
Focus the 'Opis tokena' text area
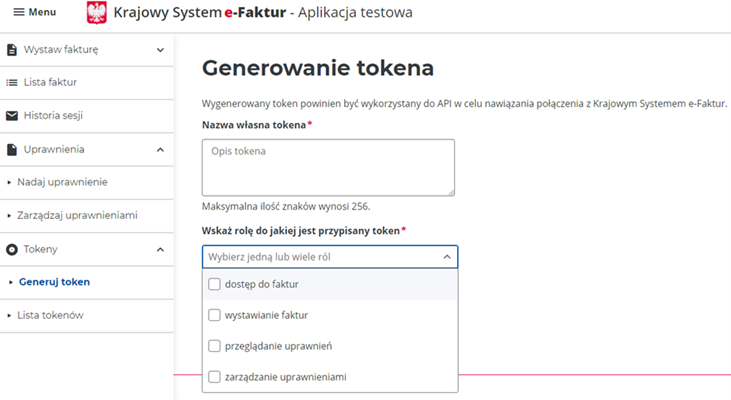point(328,166)
